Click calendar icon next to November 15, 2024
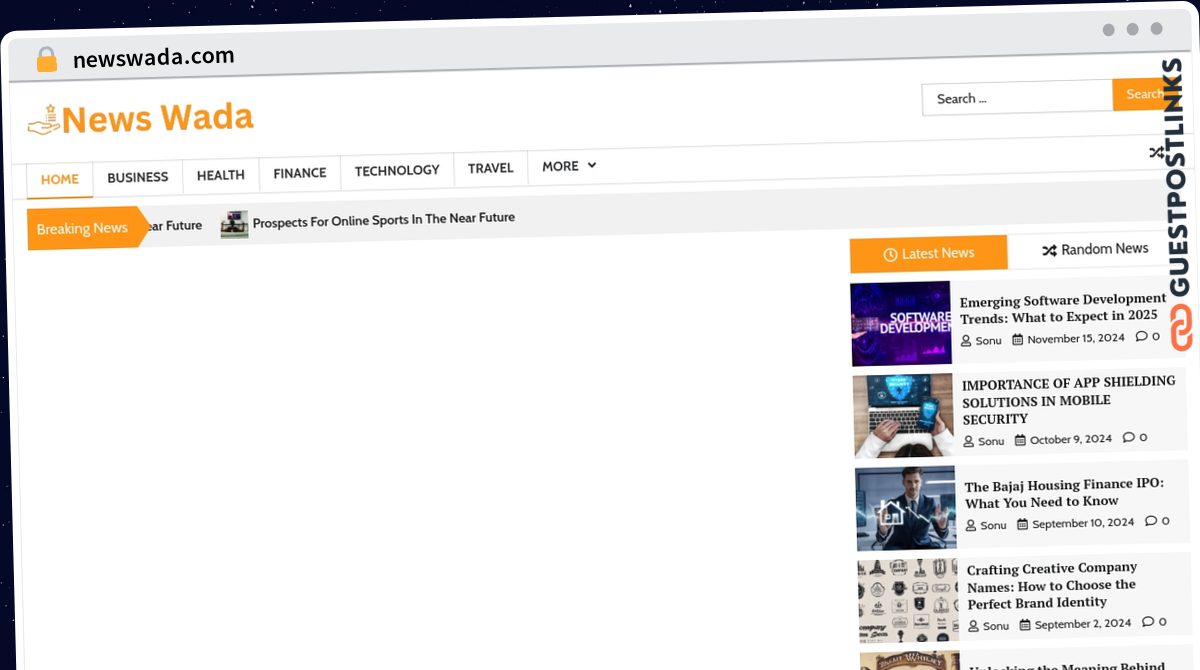Screen dimensions: 1200x670 pos(1018,339)
